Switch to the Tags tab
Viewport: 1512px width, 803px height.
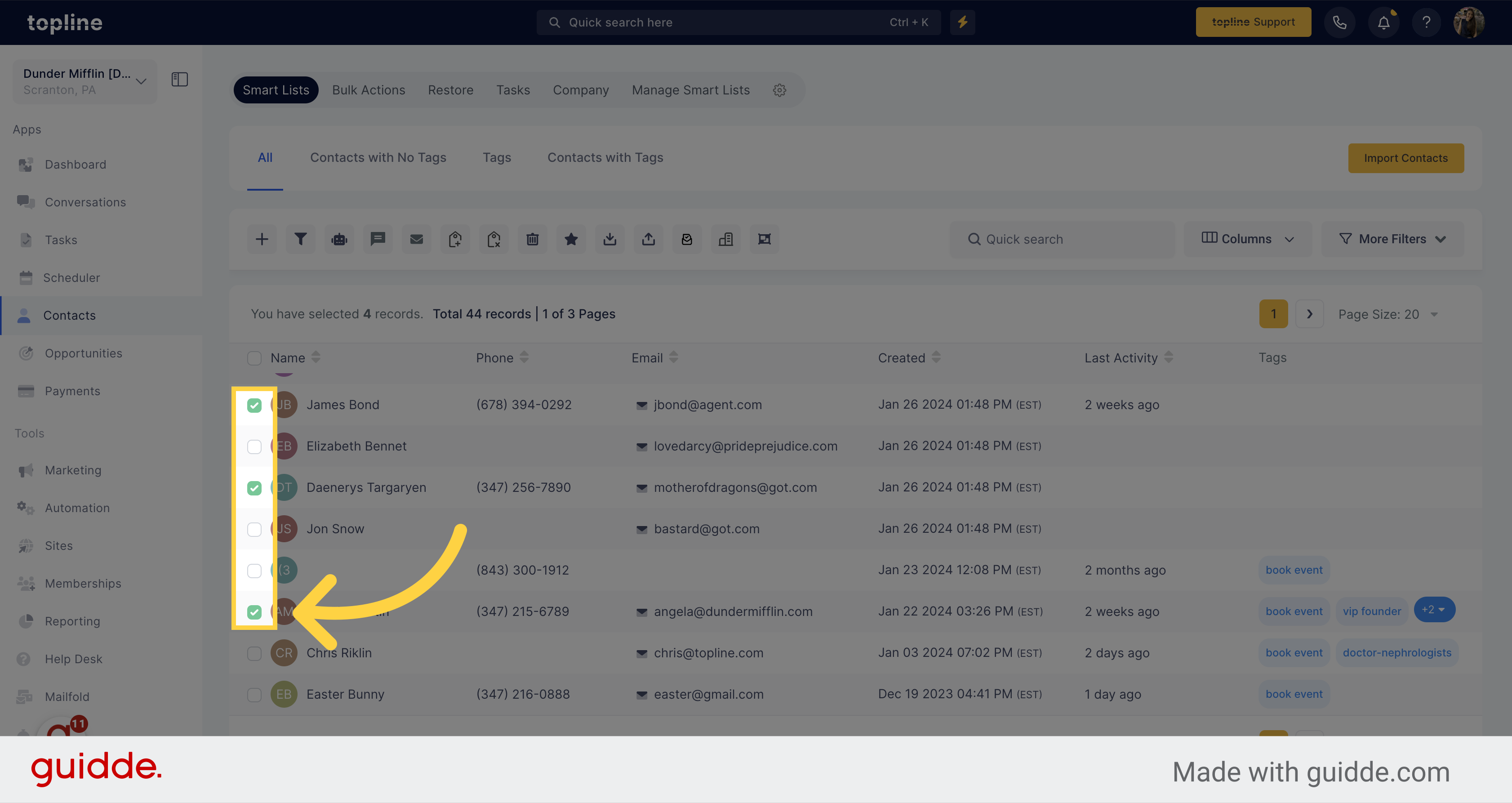point(496,156)
